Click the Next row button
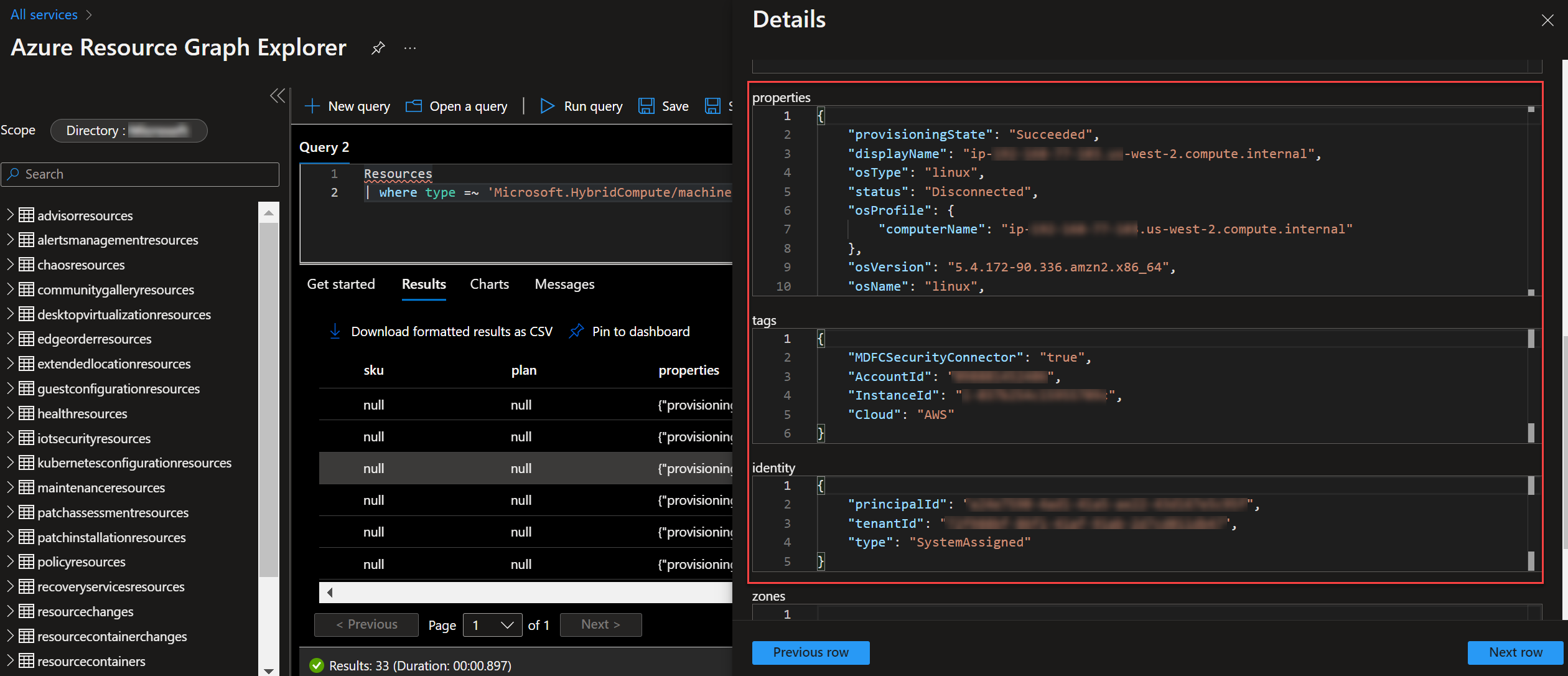This screenshot has width=1568, height=676. click(1515, 652)
